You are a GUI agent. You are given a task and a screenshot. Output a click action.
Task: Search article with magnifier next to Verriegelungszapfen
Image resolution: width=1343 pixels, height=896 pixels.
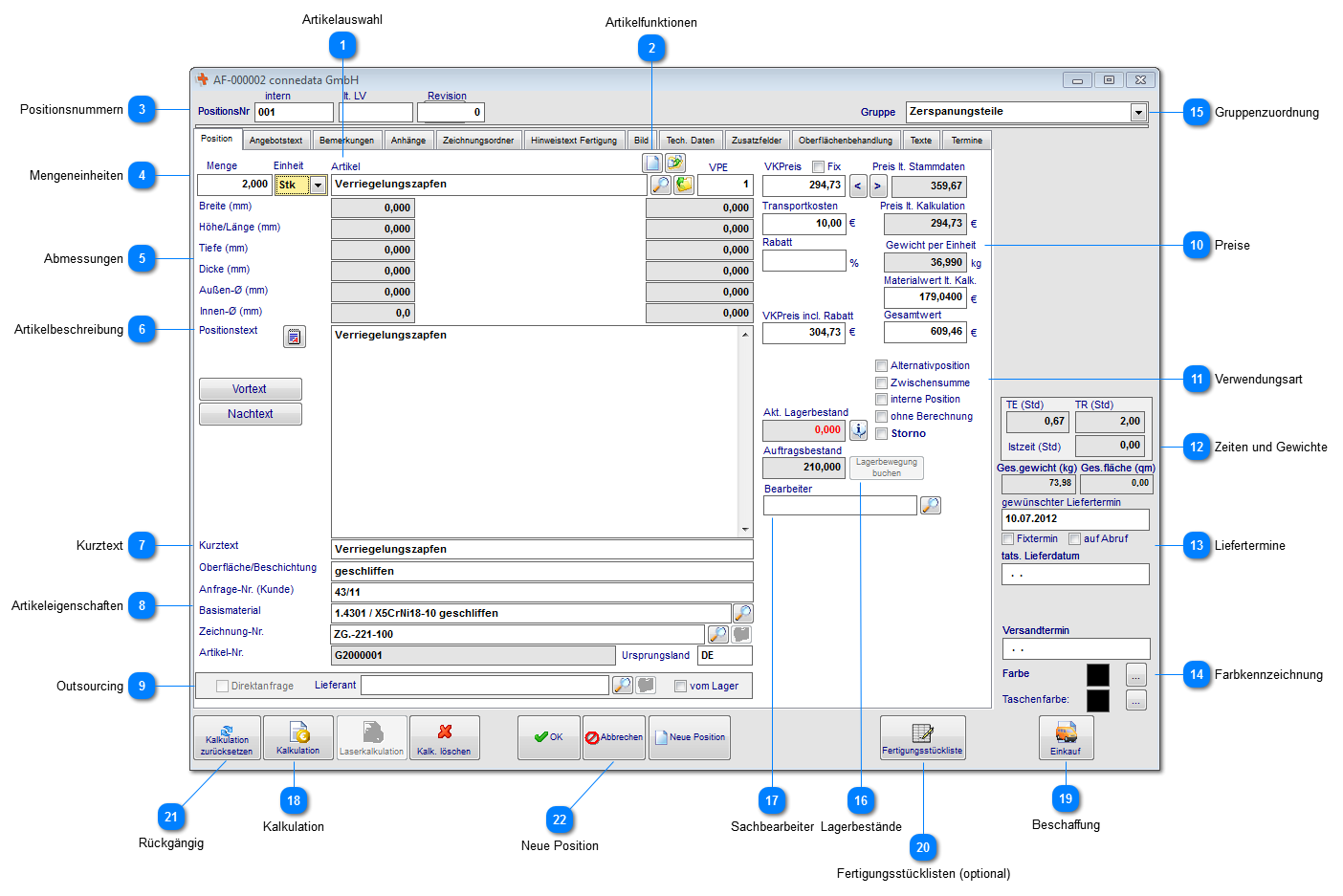(661, 185)
